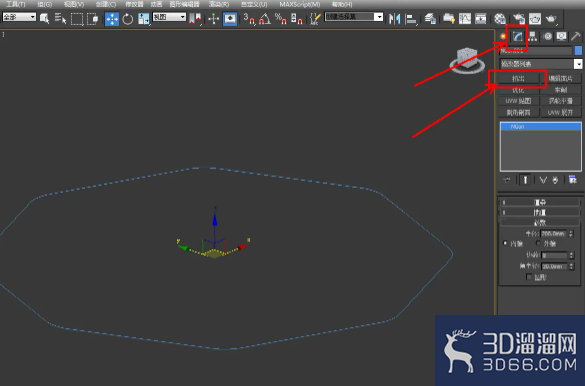585x386 pixels.
Task: Click the Render Production teapot icon
Action: (551, 18)
